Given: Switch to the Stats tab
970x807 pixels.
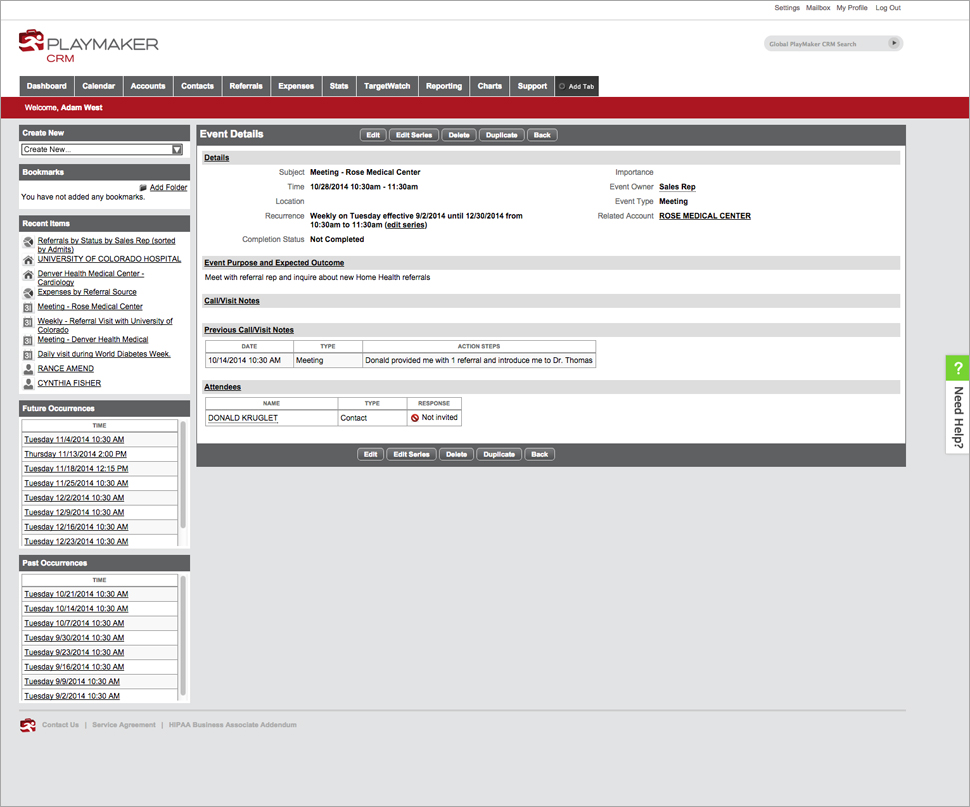Looking at the screenshot, I should click(339, 86).
